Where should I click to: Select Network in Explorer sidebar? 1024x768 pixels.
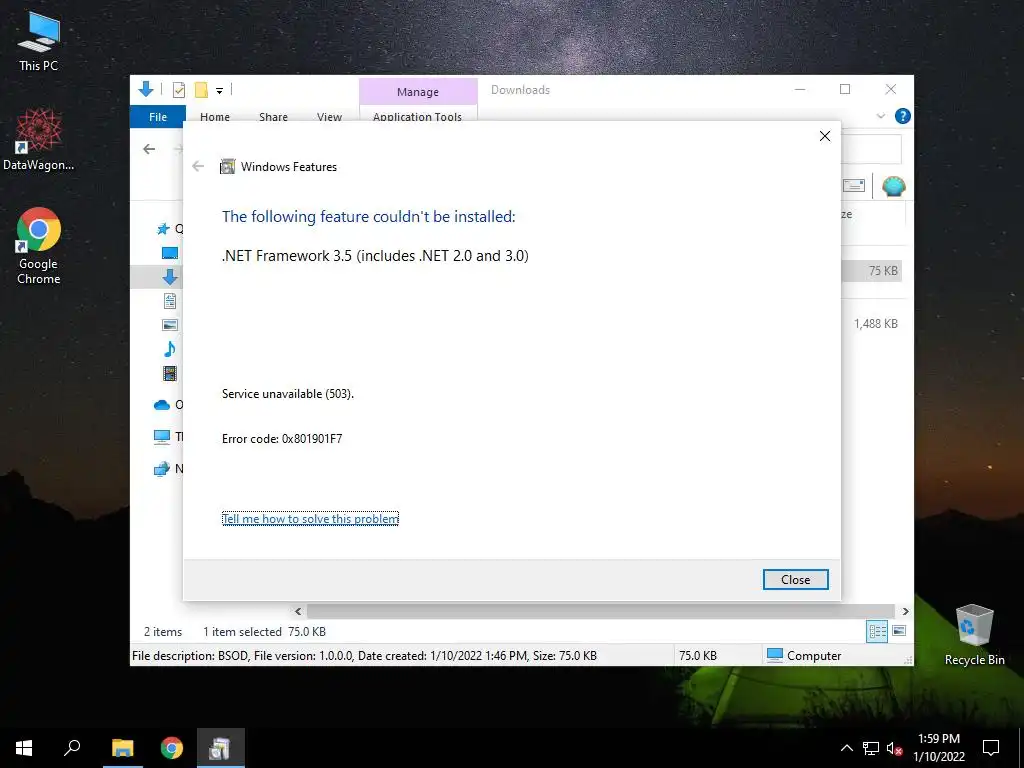click(162, 468)
